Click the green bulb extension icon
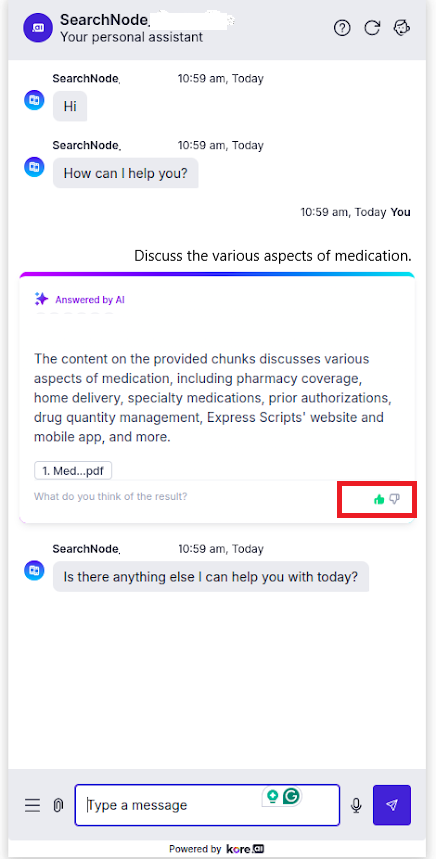The height and width of the screenshot is (859, 436). (x=272, y=796)
